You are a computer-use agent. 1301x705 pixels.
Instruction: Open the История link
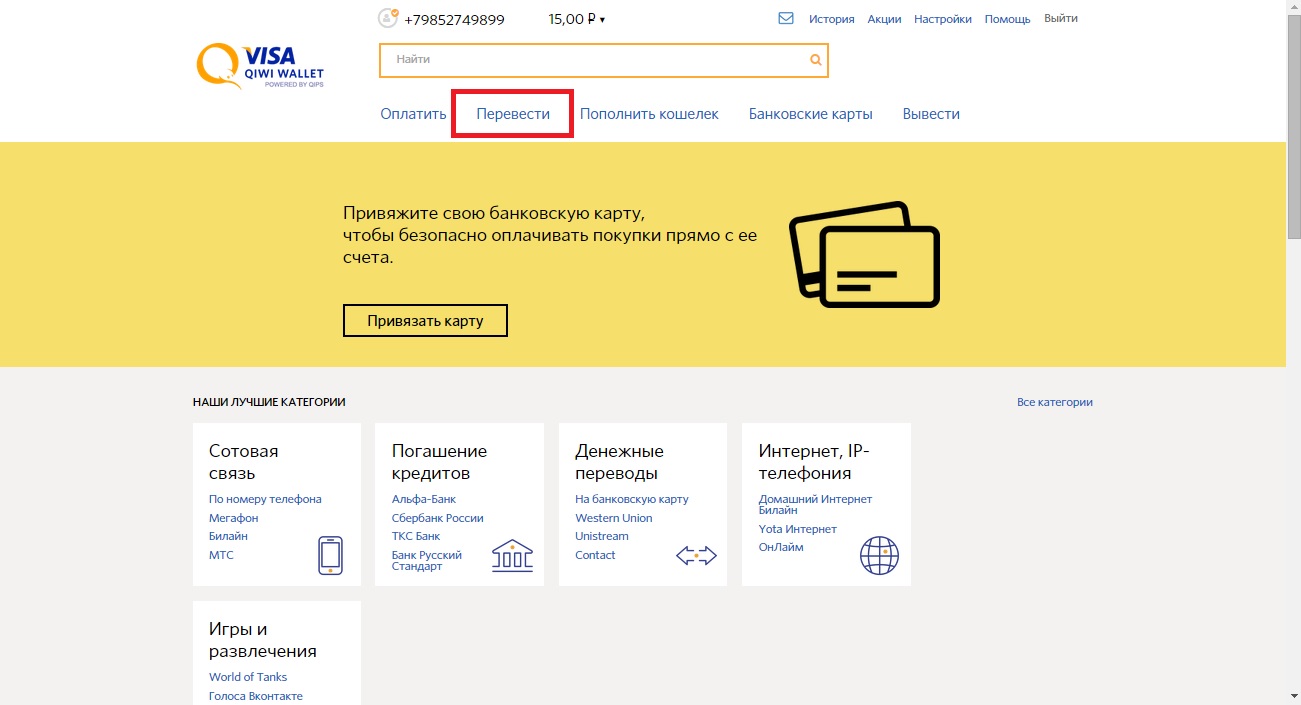[831, 19]
